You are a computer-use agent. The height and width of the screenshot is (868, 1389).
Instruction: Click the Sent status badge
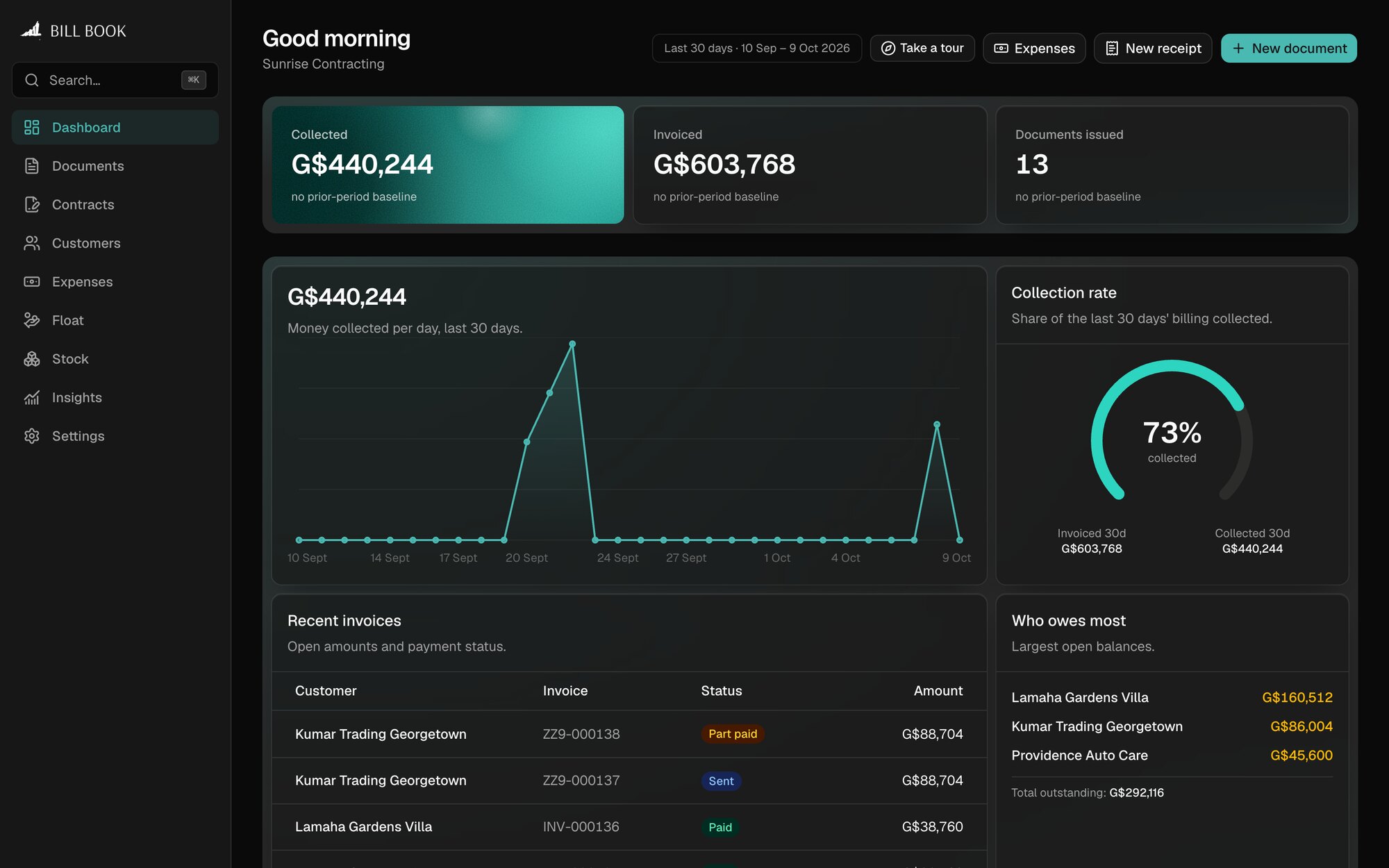pos(721,781)
